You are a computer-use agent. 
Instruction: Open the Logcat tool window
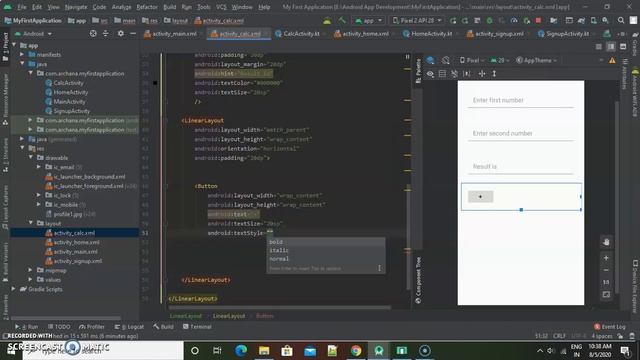coord(129,327)
